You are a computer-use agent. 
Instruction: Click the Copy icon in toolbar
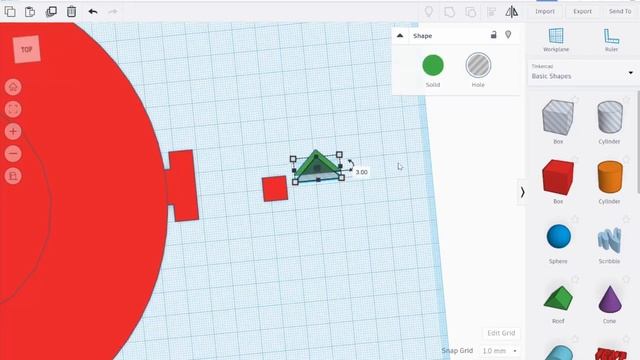pyautogui.click(x=10, y=11)
